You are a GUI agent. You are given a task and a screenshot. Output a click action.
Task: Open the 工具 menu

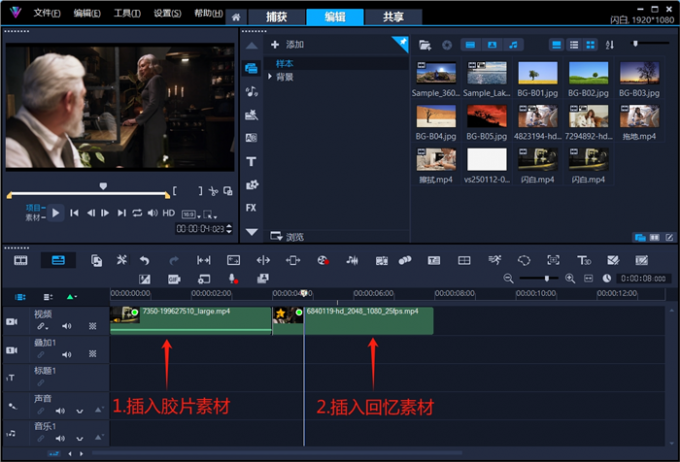point(127,13)
